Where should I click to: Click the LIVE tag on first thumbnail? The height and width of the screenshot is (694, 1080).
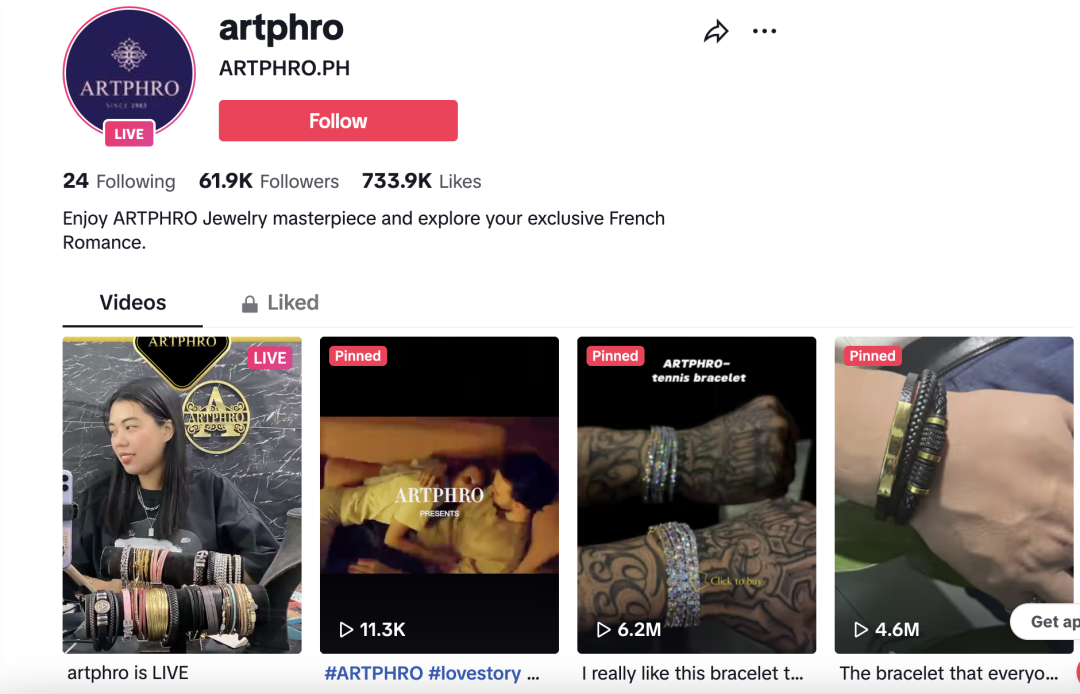270,358
